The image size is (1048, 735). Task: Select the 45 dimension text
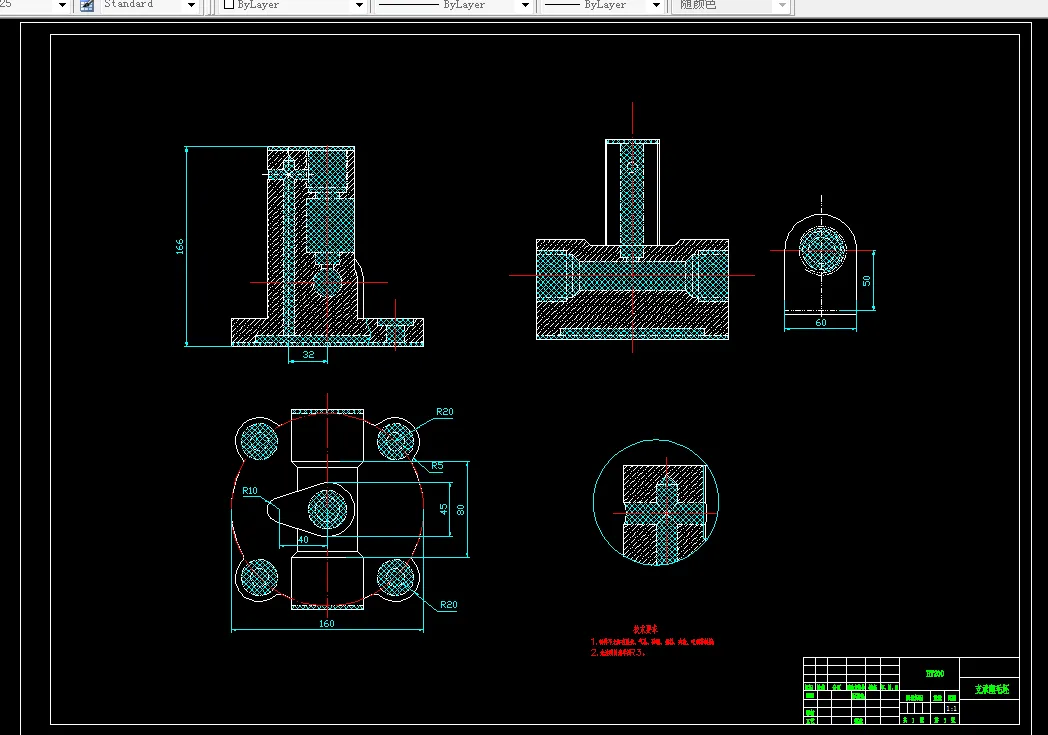click(x=443, y=509)
